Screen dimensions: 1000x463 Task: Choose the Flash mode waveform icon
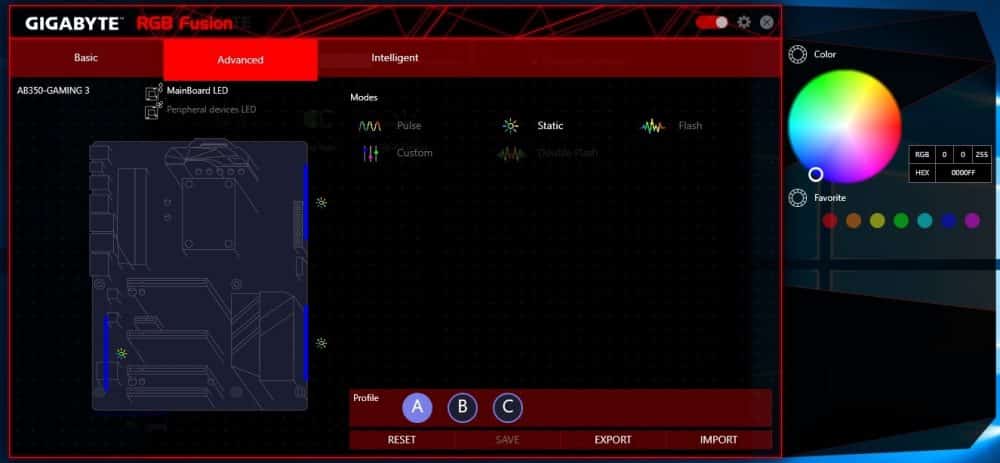coord(652,126)
